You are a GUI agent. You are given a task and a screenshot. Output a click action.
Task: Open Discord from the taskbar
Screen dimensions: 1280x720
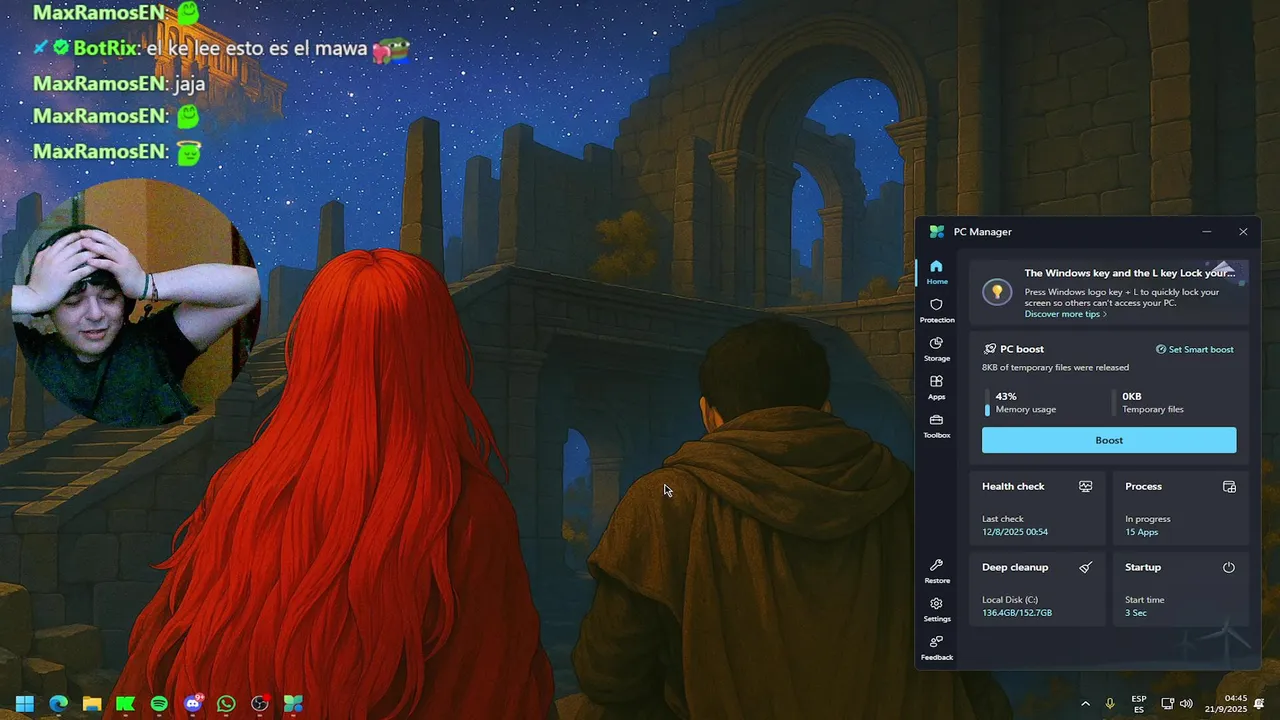[x=193, y=704]
